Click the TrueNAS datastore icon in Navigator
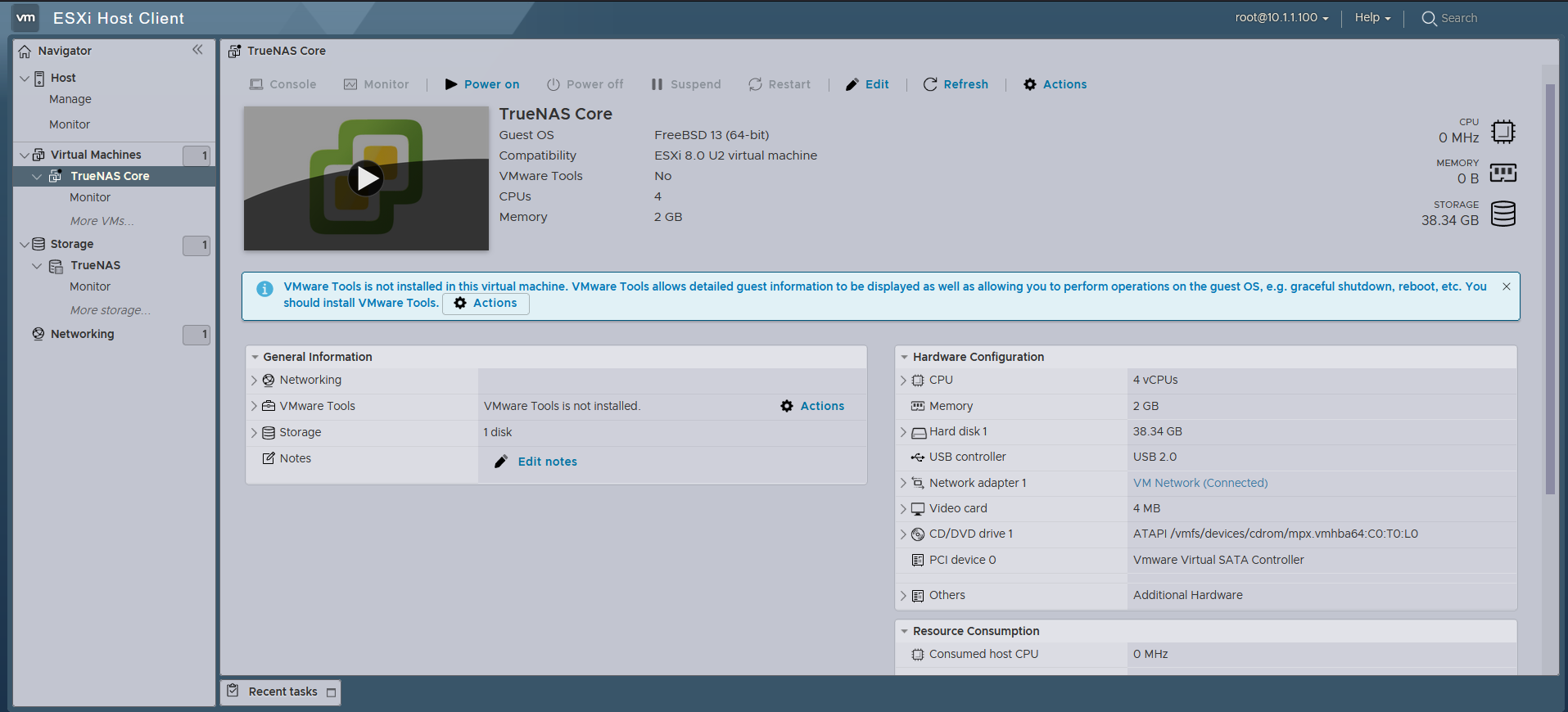The width and height of the screenshot is (1568, 712). (x=56, y=266)
